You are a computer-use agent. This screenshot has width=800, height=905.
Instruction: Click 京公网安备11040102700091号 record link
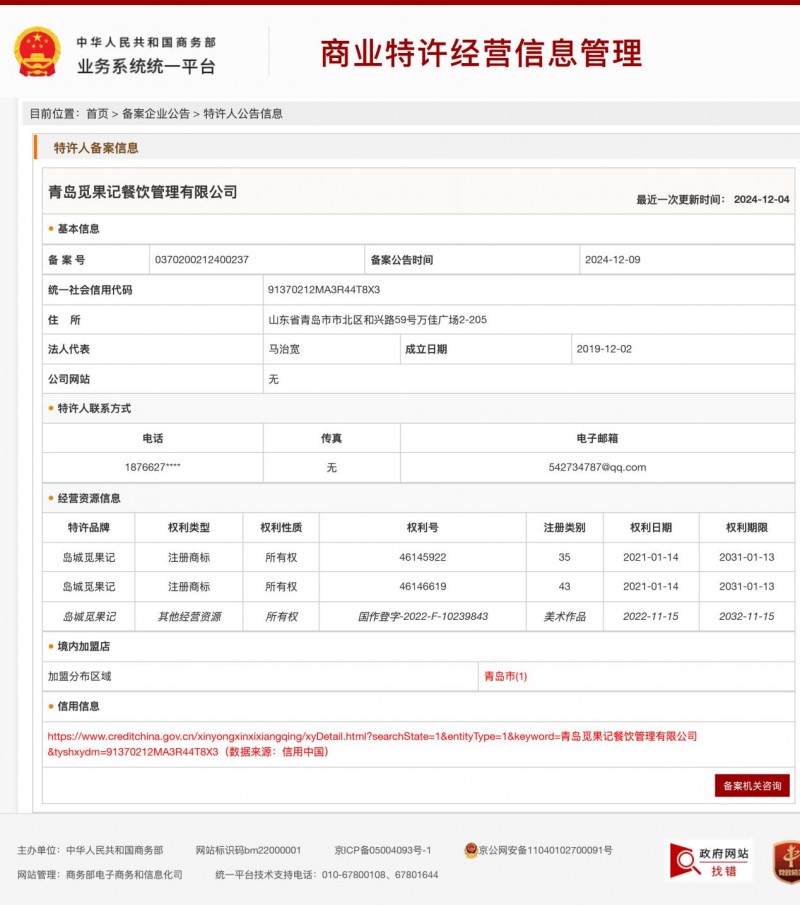pos(545,850)
